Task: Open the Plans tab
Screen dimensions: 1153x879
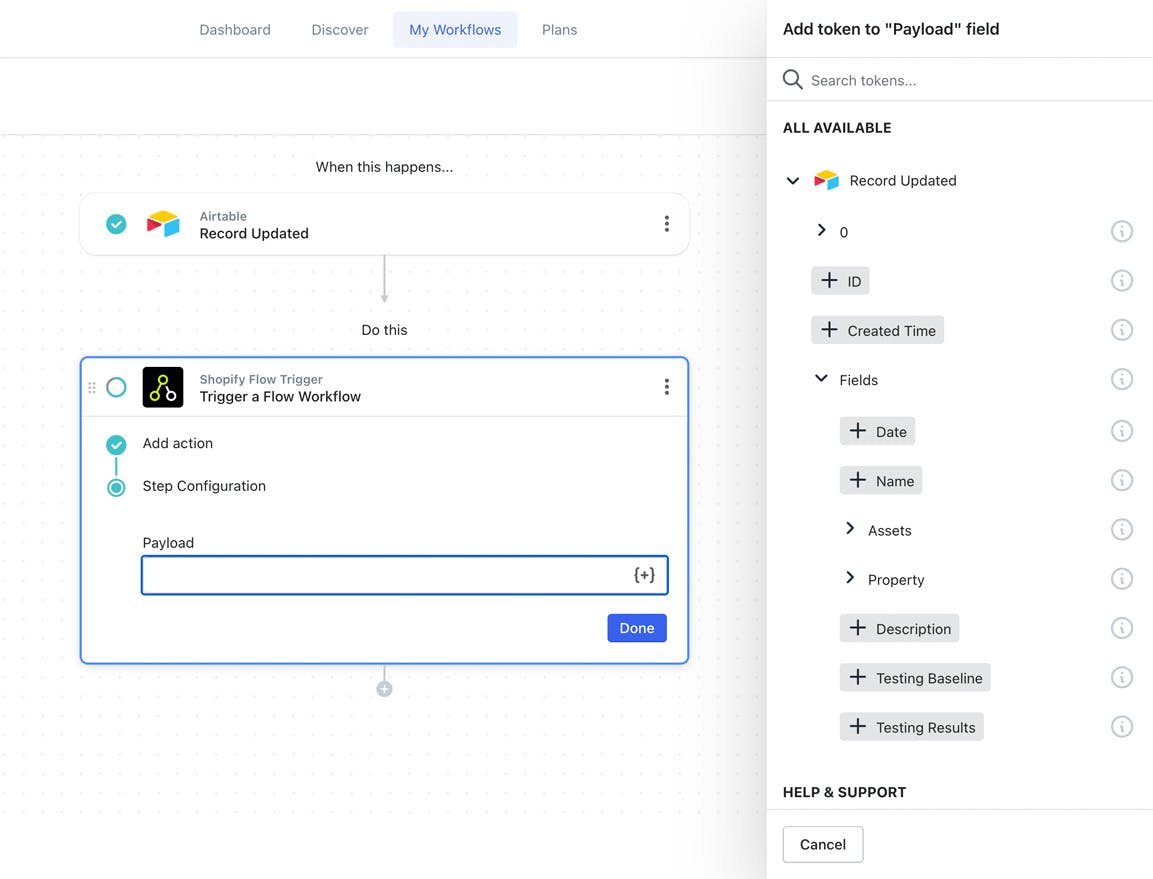Action: point(560,29)
